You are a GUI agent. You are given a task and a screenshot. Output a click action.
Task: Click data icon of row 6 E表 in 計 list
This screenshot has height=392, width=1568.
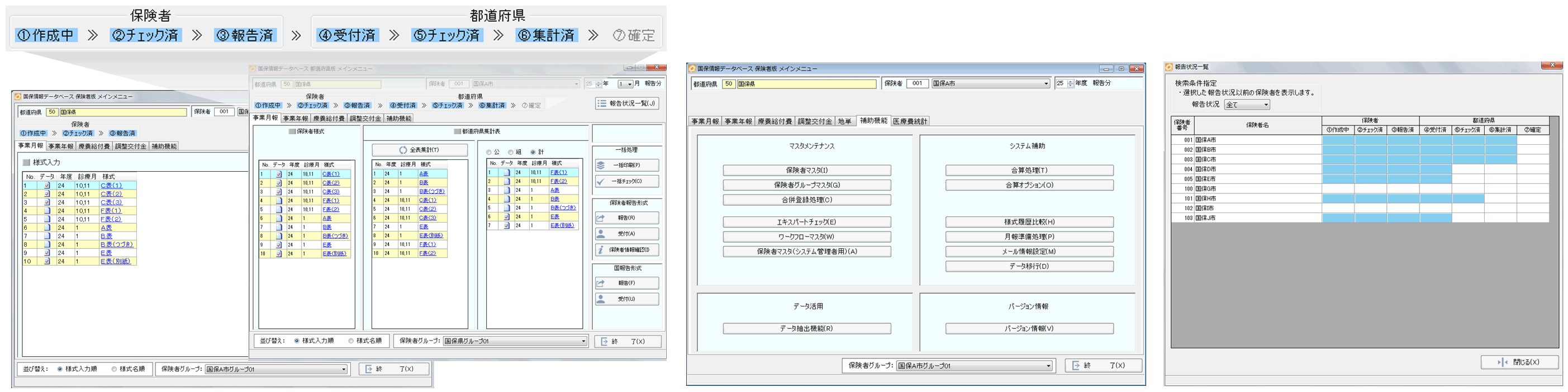point(506,217)
